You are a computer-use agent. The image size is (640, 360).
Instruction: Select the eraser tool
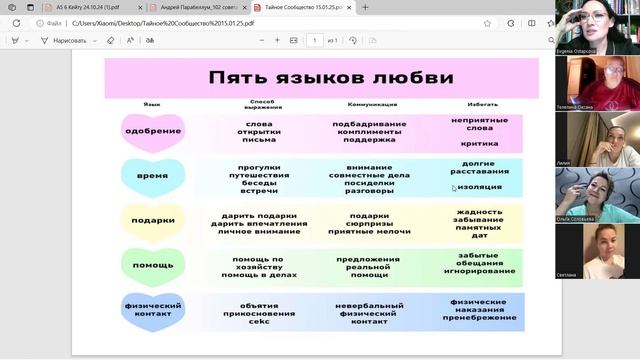[111, 40]
